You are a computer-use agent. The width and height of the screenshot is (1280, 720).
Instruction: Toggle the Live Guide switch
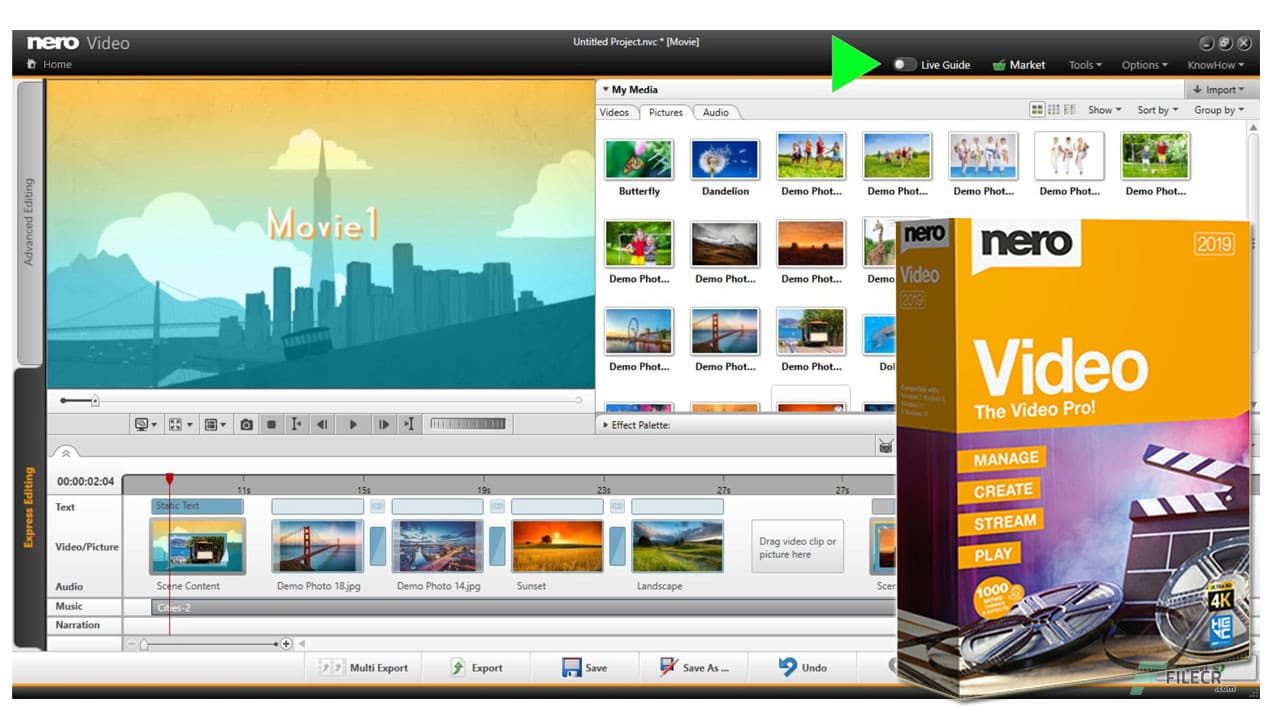pyautogui.click(x=905, y=64)
